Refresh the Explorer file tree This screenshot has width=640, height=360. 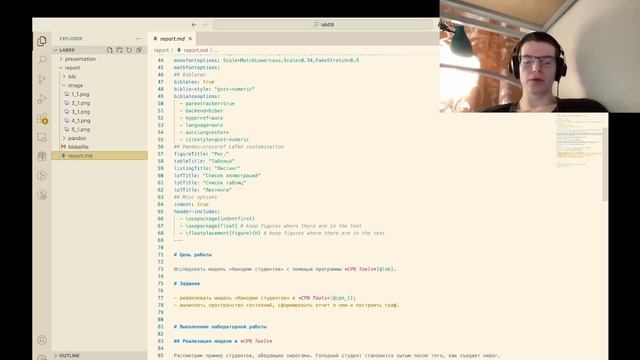pos(129,50)
